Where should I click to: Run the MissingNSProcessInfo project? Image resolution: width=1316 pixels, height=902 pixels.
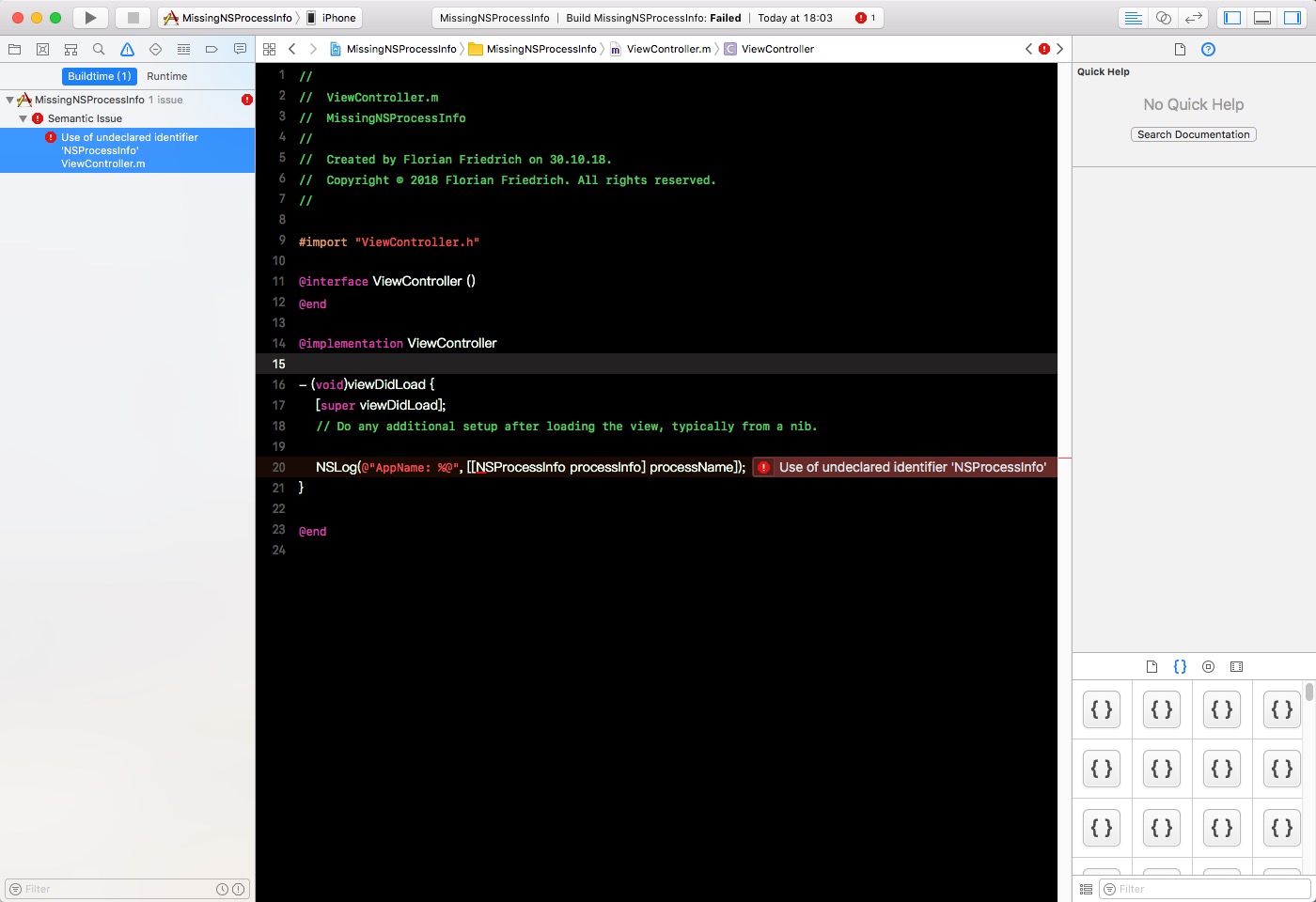(x=89, y=17)
